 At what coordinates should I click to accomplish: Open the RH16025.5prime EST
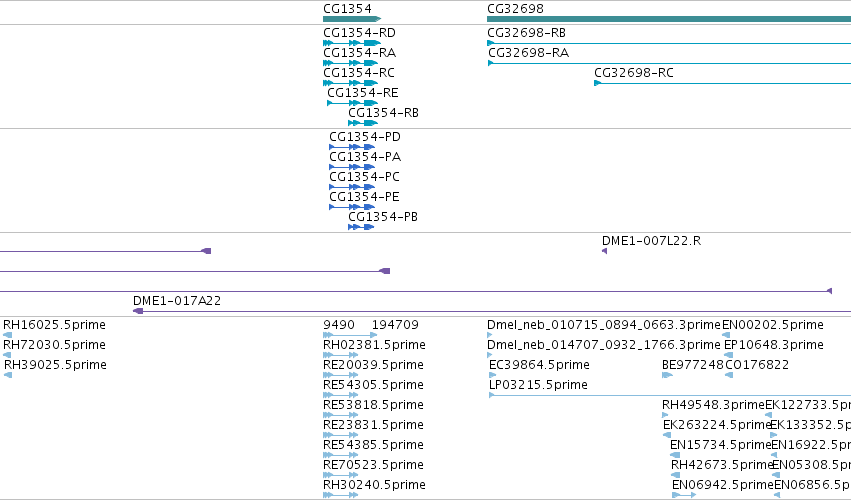point(8,335)
